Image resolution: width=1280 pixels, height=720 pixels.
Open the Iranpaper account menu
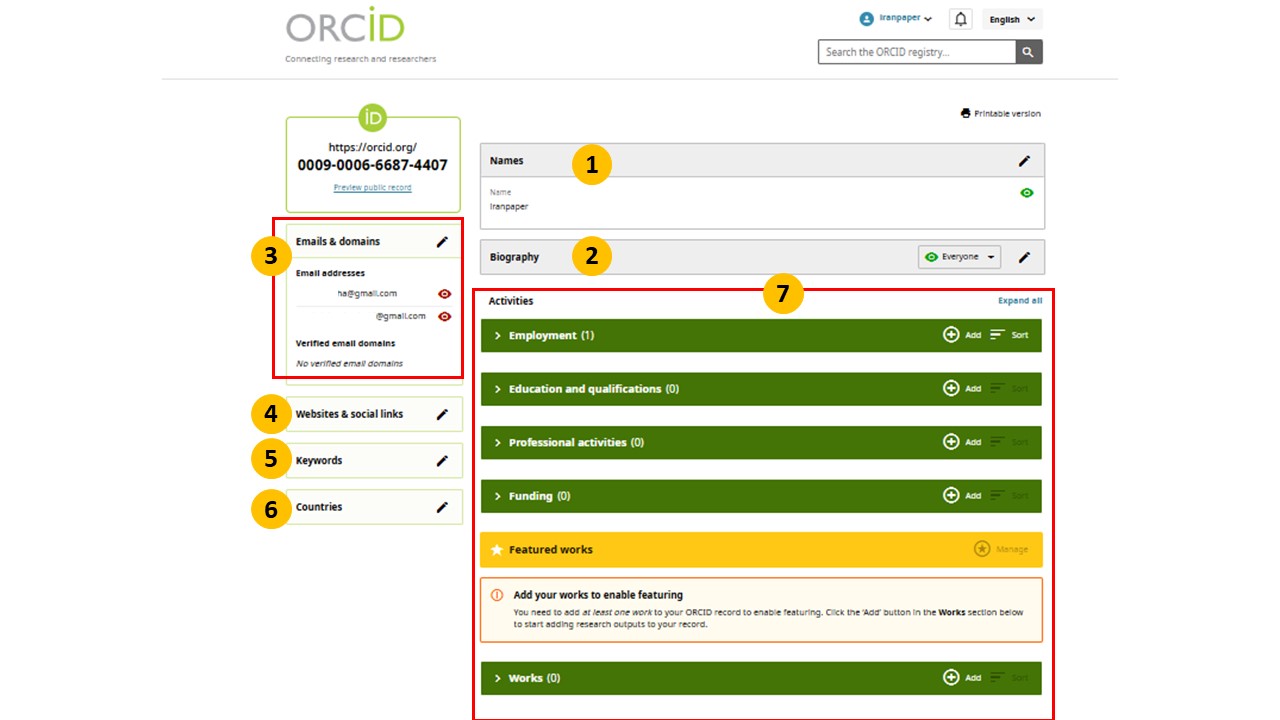(896, 18)
